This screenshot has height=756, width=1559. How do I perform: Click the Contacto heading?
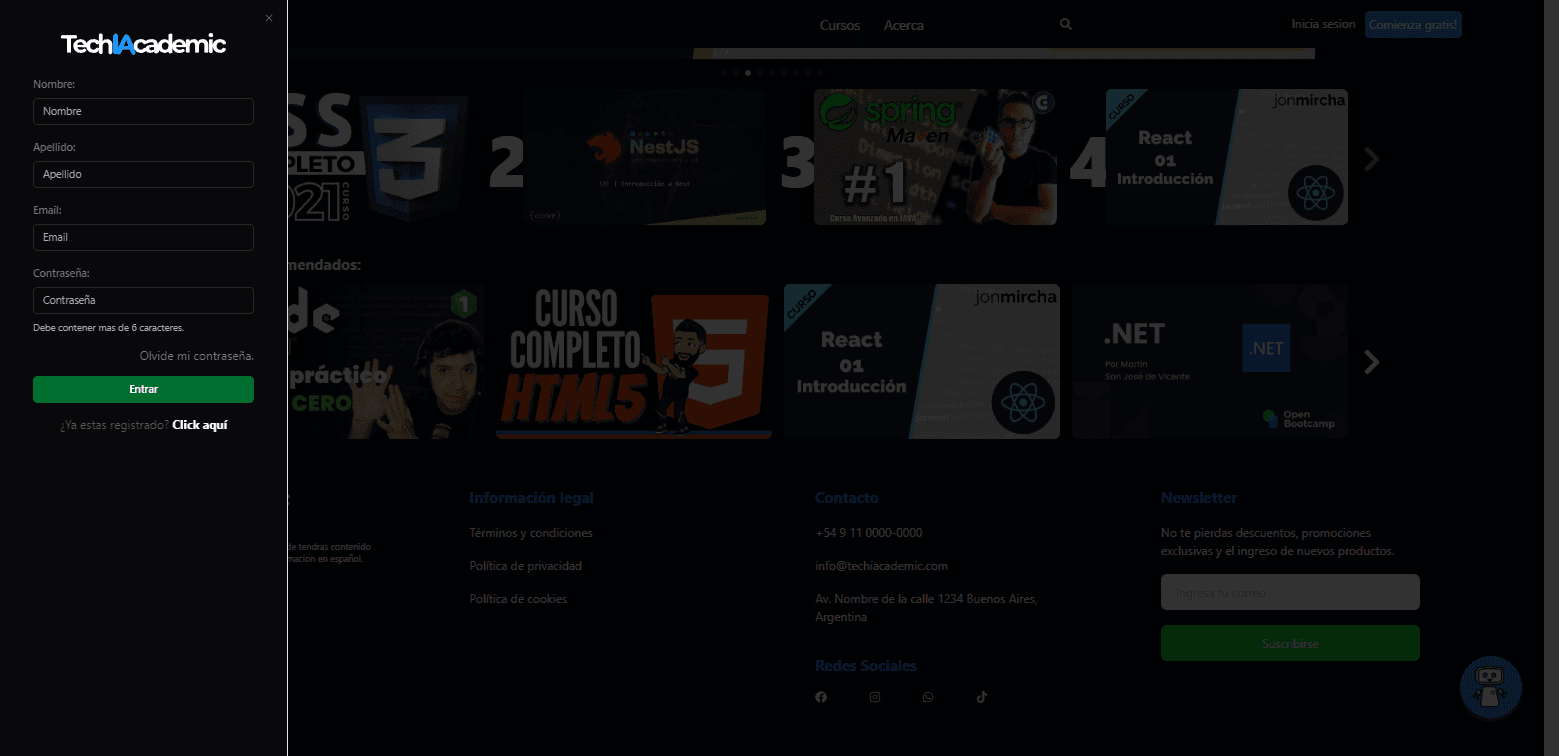point(847,498)
